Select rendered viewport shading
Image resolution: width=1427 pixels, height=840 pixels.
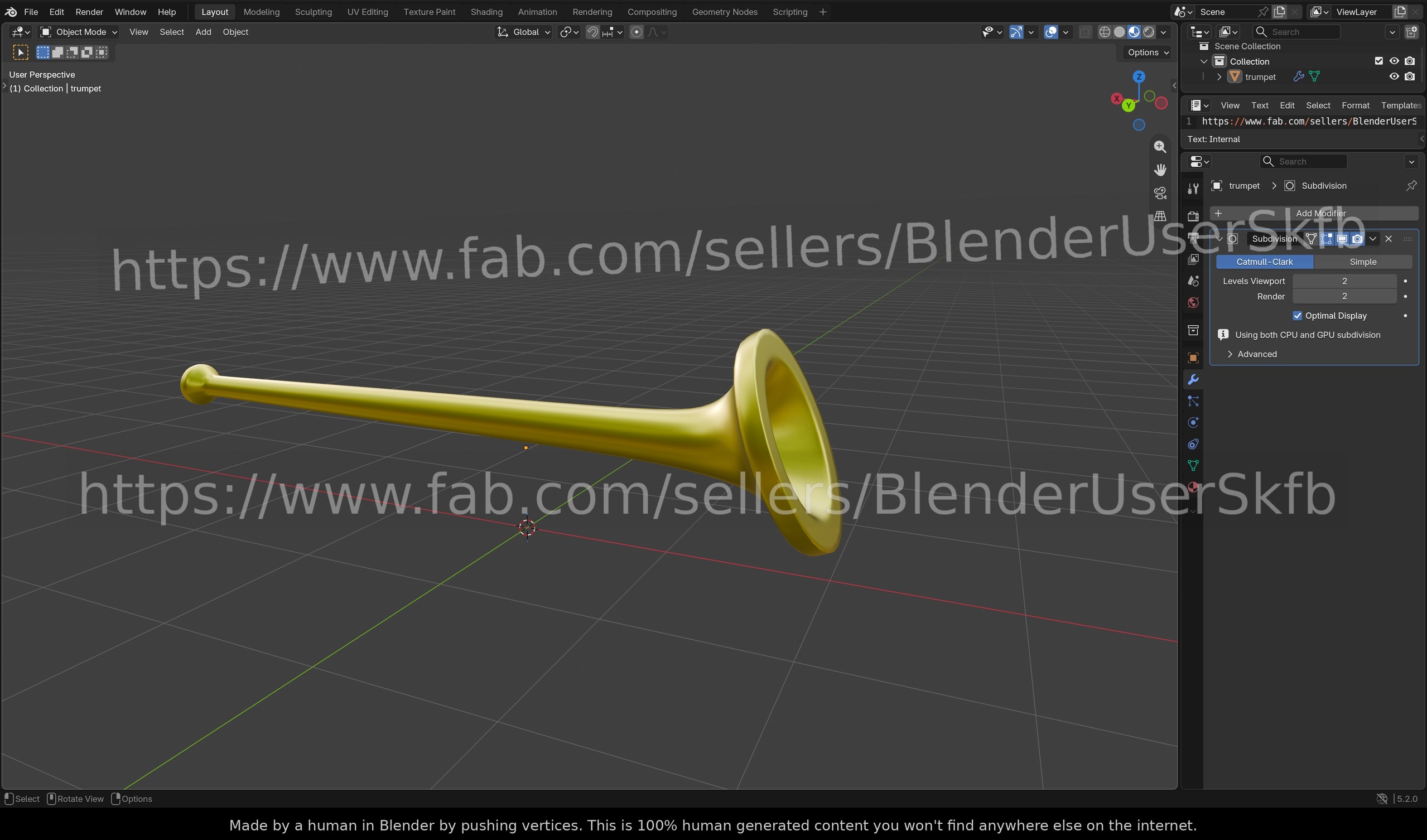[1149, 32]
